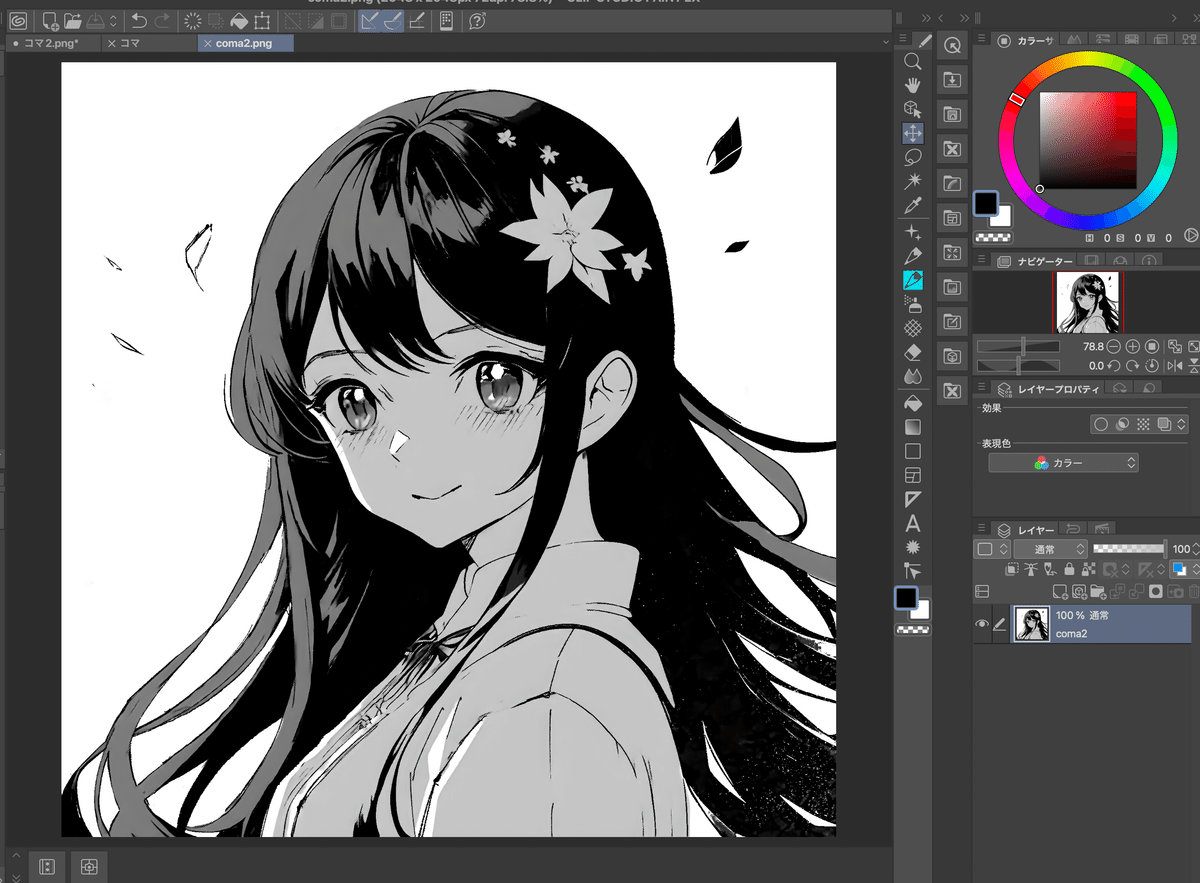Open the Clip Studio launcher icon

pyautogui.click(x=18, y=20)
